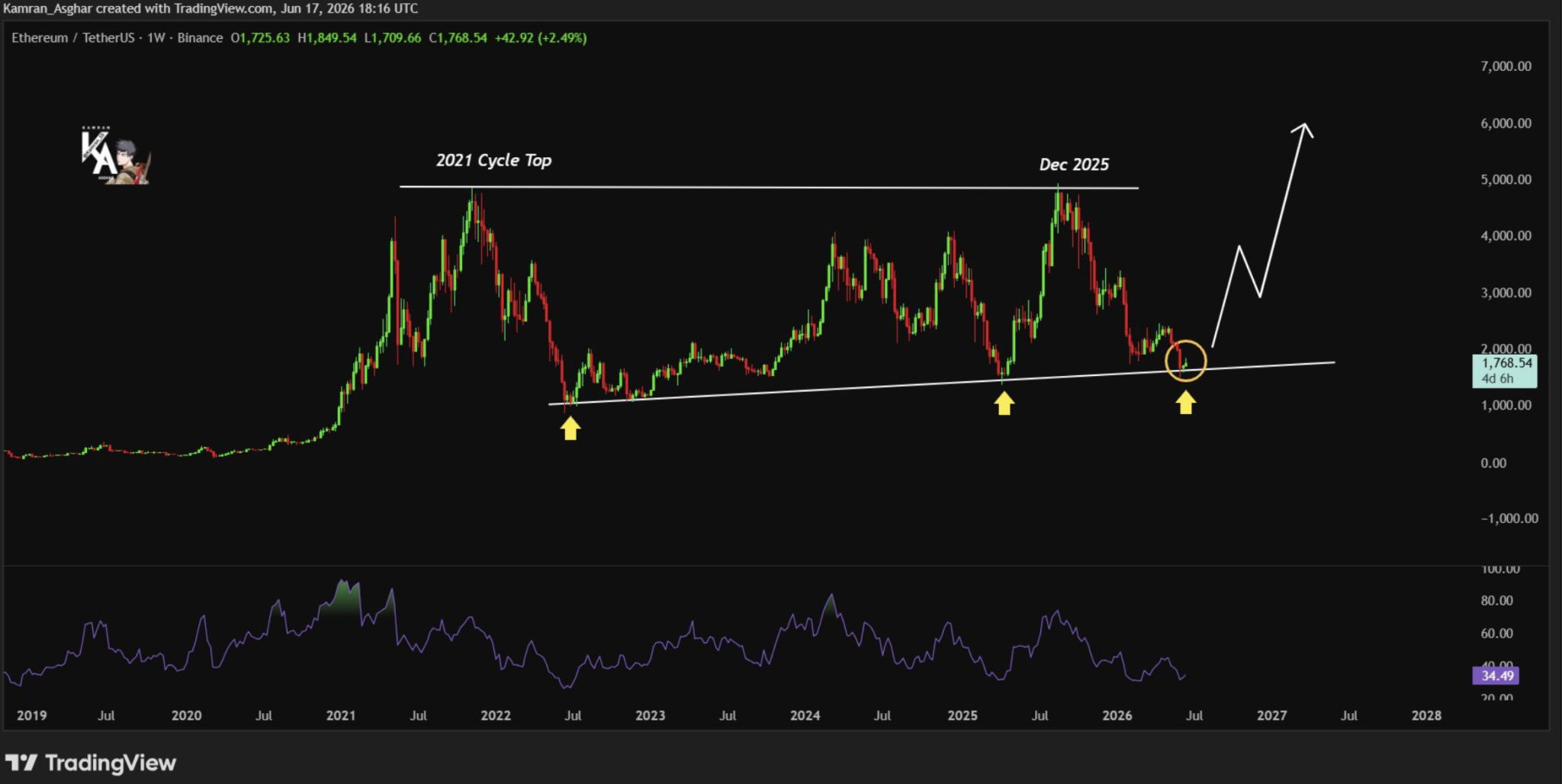
Task: Click the yellow arrow under current price
Action: click(x=1185, y=403)
